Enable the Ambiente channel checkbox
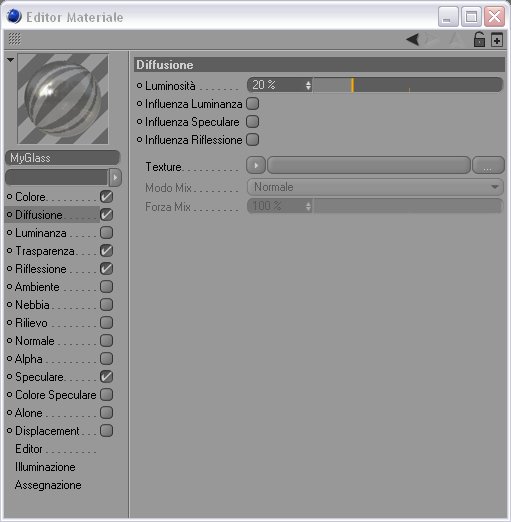511x522 pixels. click(107, 287)
